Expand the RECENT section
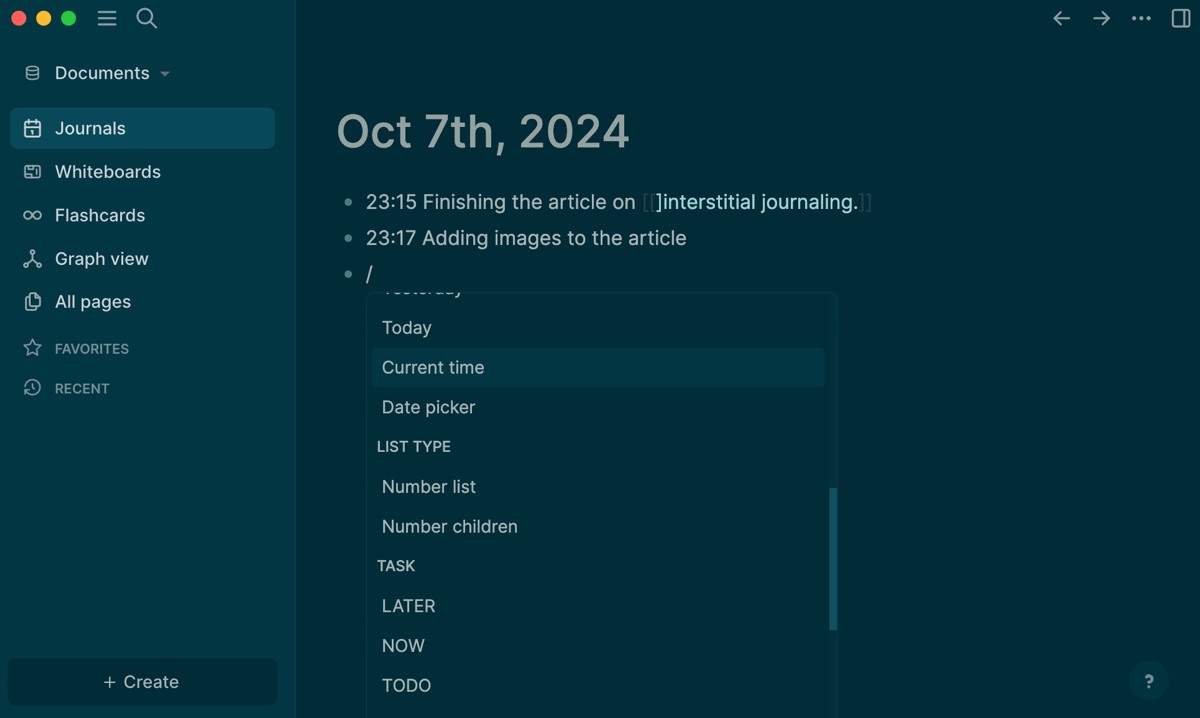Image resolution: width=1200 pixels, height=718 pixels. click(82, 389)
